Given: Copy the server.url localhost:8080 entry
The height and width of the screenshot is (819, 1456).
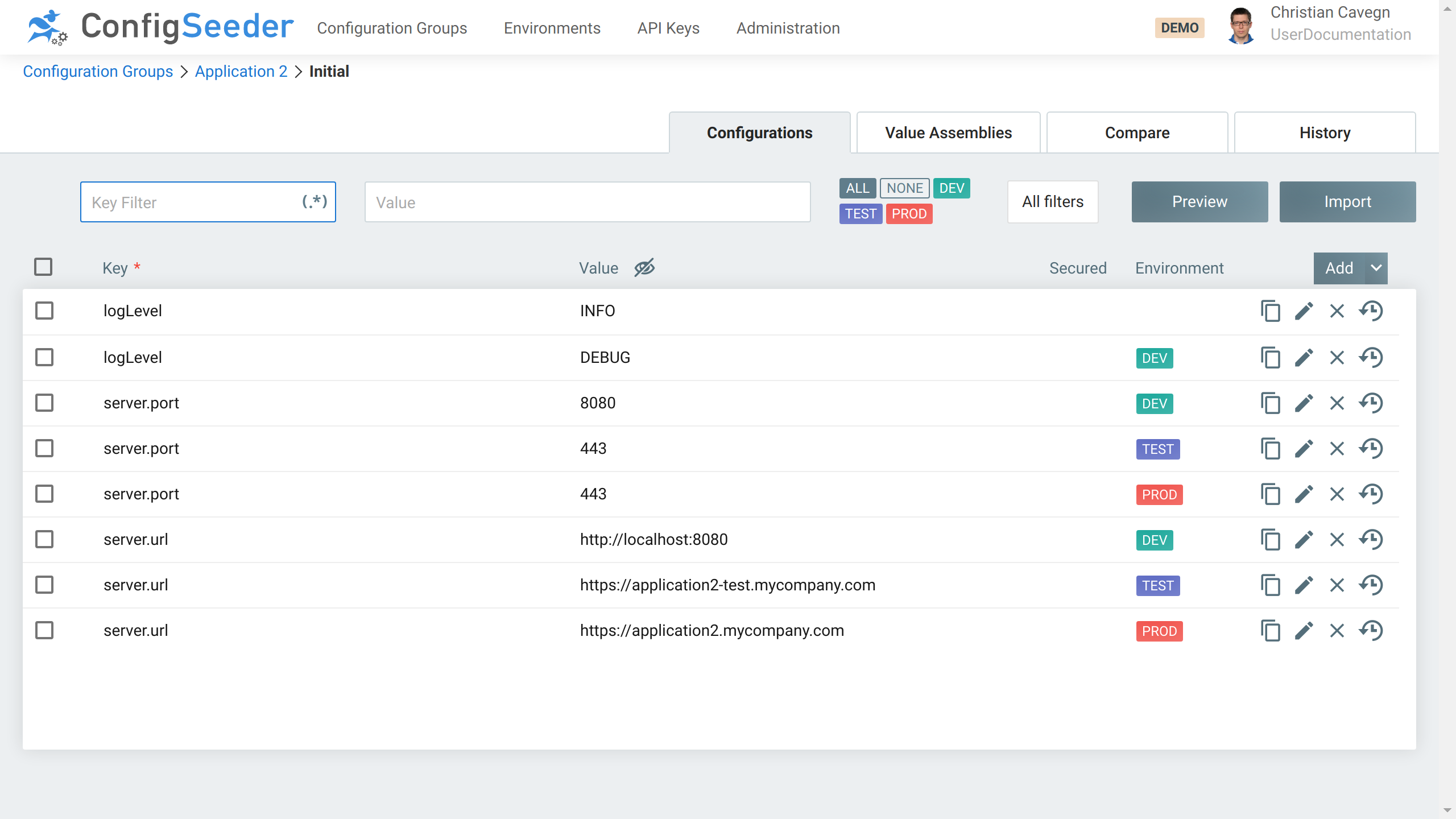Looking at the screenshot, I should coord(1270,540).
